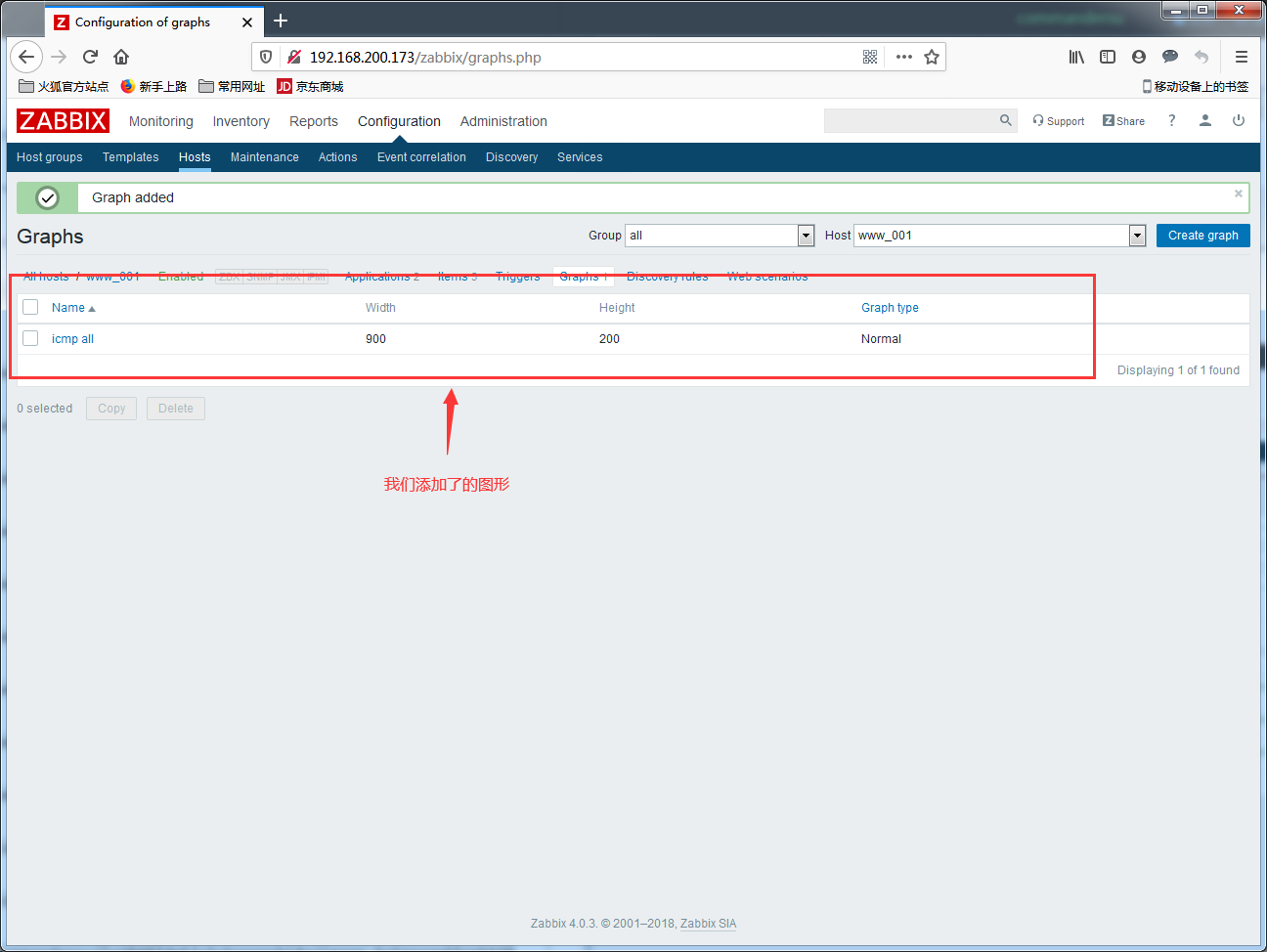Click the shield tracking protection icon
This screenshot has width=1267, height=952.
(266, 57)
